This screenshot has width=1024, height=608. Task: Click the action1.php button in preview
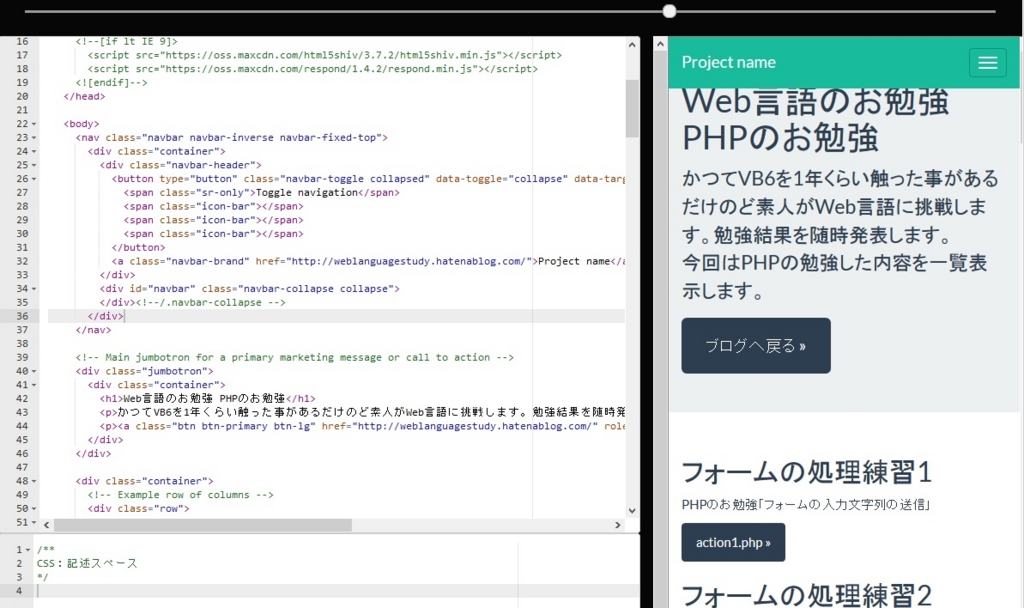pyautogui.click(x=733, y=542)
